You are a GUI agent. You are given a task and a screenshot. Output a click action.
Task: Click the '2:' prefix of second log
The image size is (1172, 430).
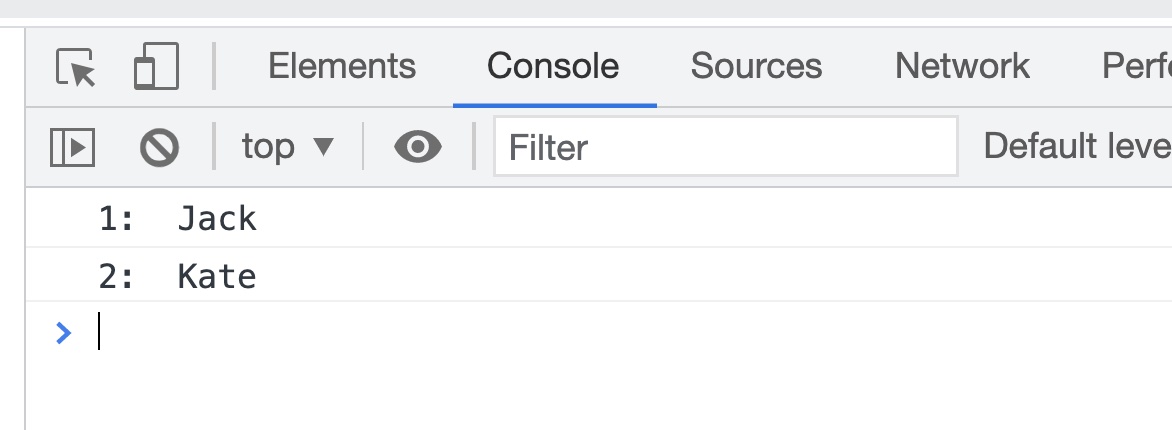pos(116,276)
